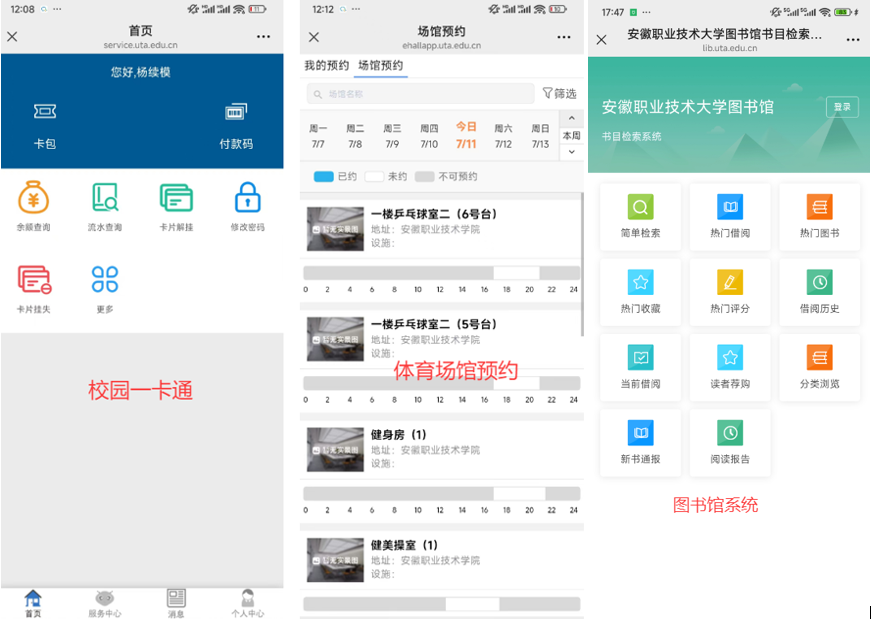The height and width of the screenshot is (619, 871).
Task: Select 周二 7/8 date
Action: pos(355,136)
